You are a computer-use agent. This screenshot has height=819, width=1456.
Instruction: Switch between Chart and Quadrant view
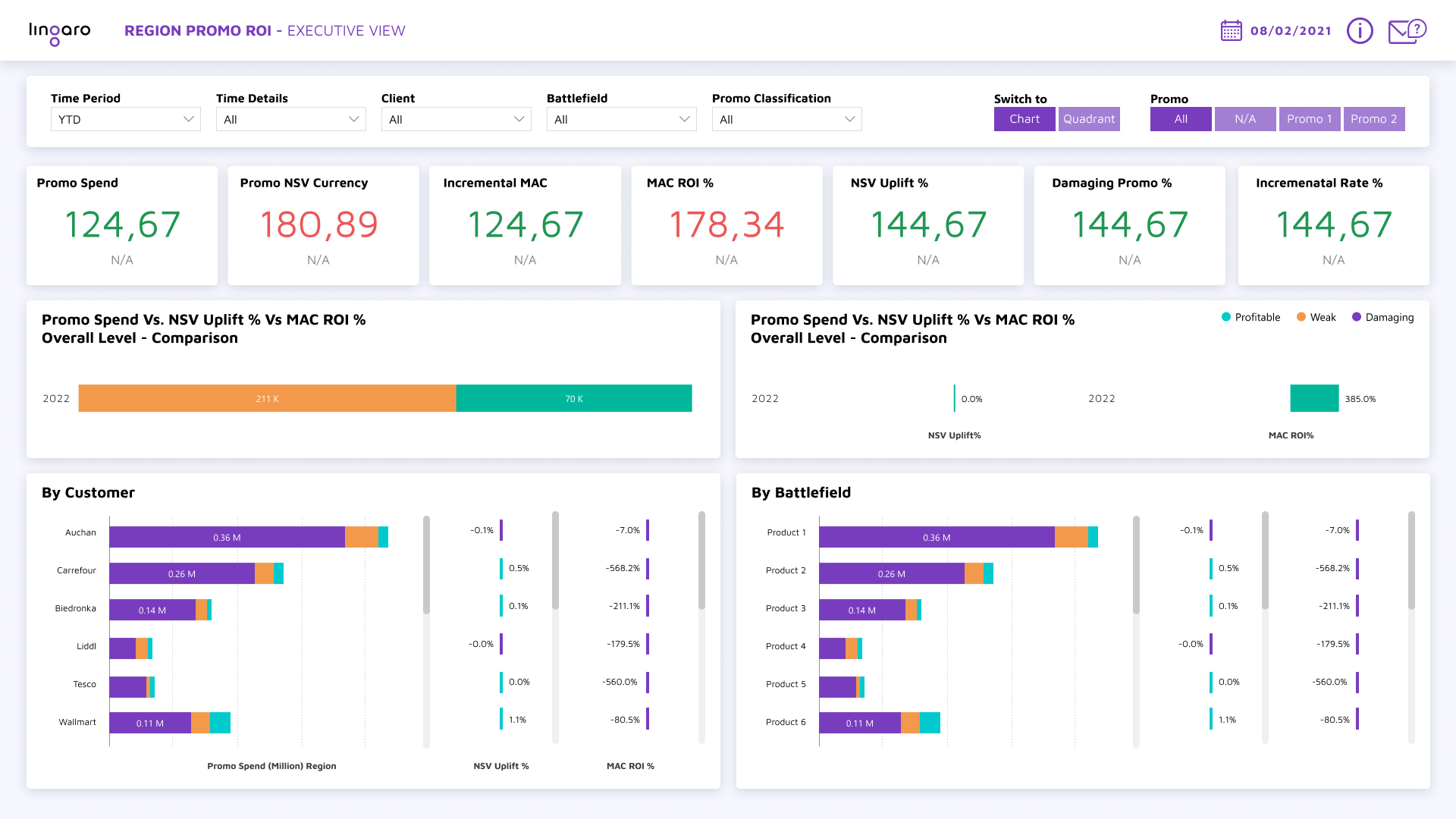coord(1089,118)
